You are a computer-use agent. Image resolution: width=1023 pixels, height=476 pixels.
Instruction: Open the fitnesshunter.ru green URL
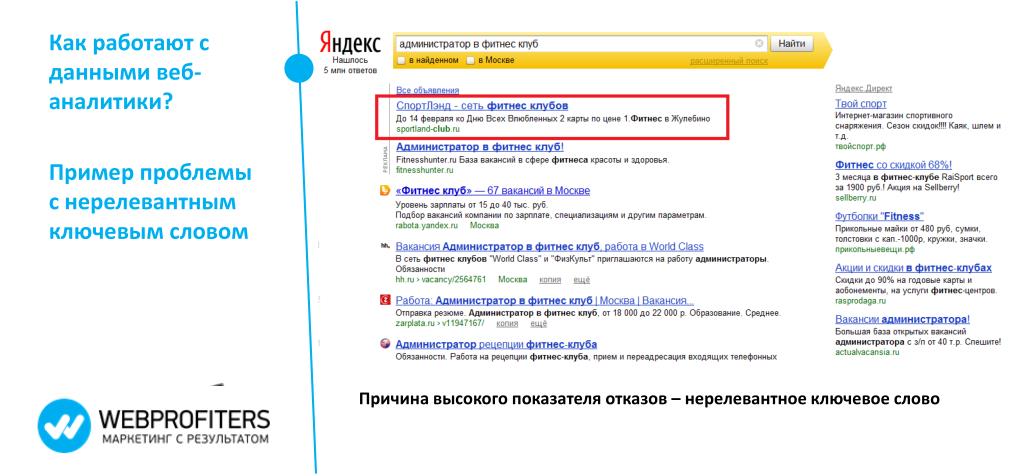pos(424,170)
